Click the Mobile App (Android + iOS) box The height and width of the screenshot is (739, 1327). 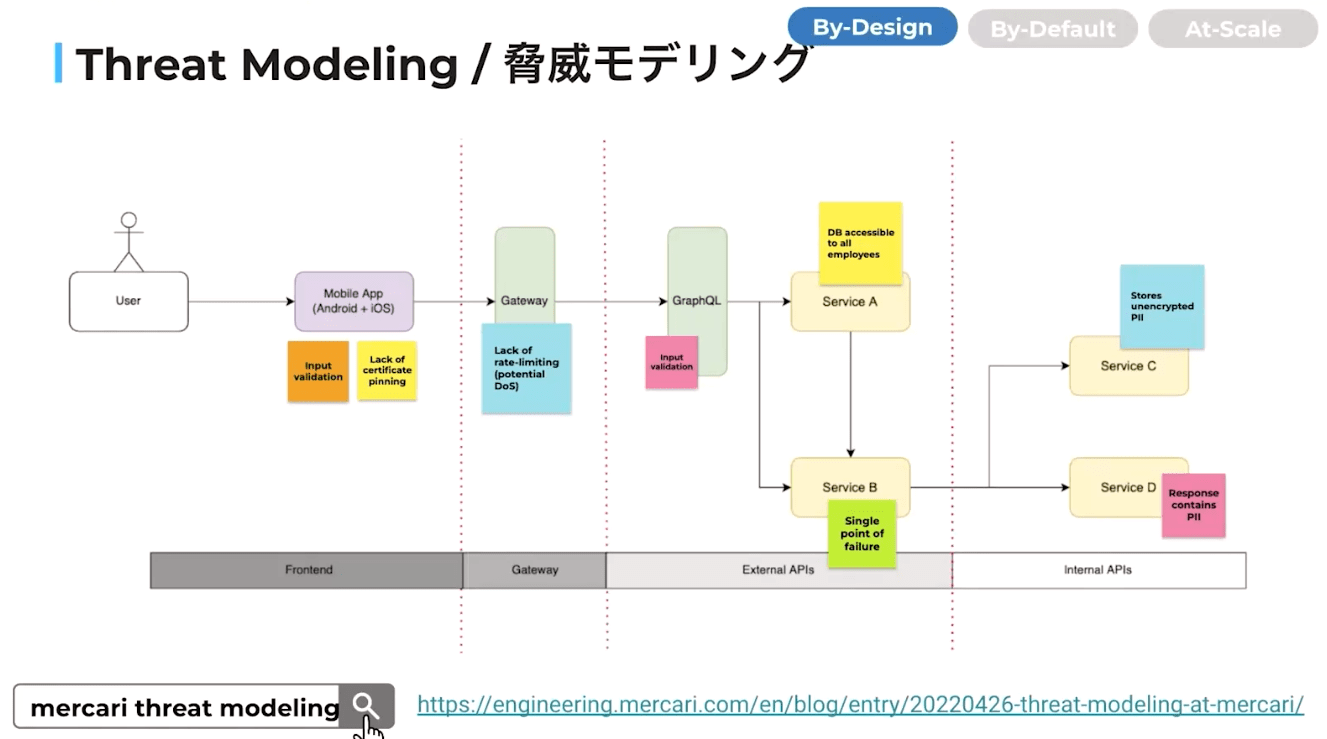click(x=354, y=301)
